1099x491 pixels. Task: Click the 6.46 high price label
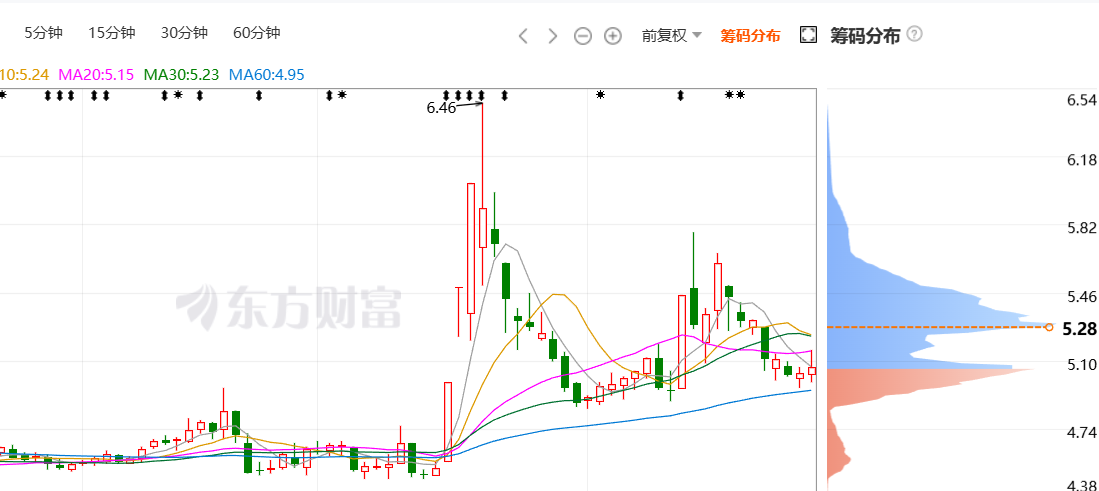pyautogui.click(x=441, y=108)
